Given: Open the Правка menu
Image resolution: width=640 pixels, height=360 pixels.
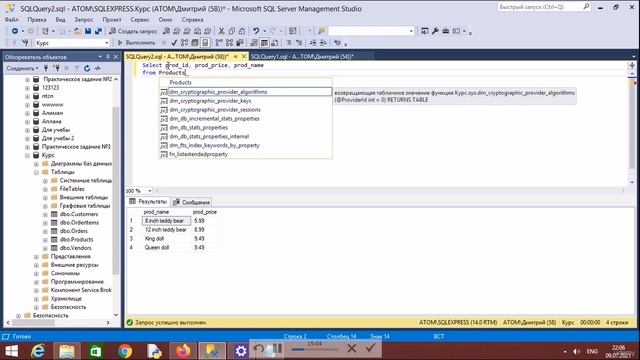Looking at the screenshot, I should point(37,20).
